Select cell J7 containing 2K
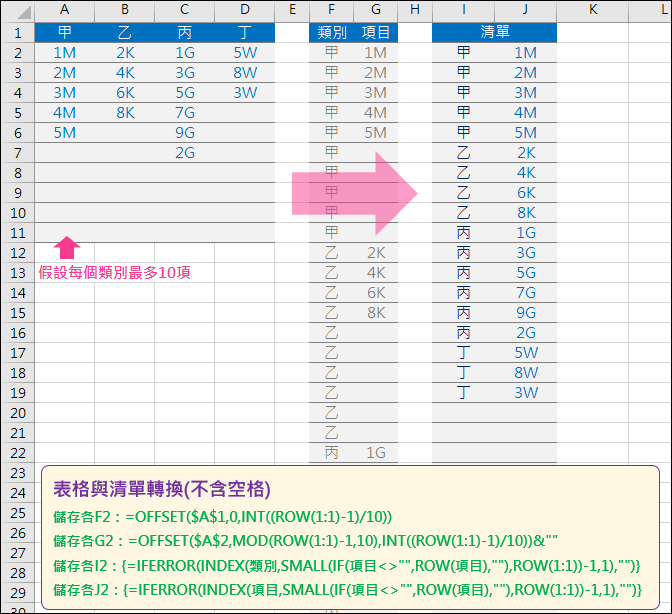The width and height of the screenshot is (672, 614). click(x=525, y=153)
